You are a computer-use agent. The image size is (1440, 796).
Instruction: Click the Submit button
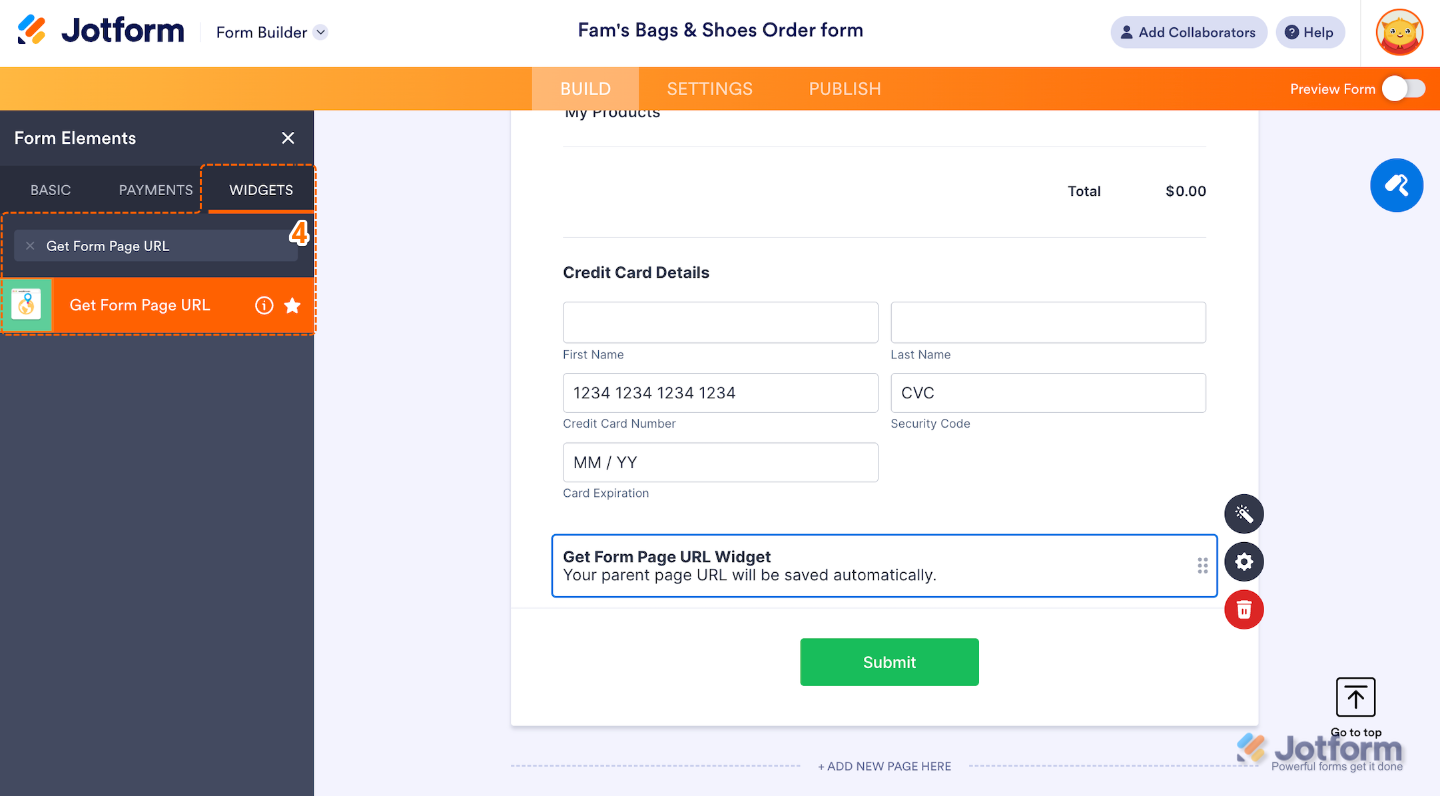click(889, 662)
